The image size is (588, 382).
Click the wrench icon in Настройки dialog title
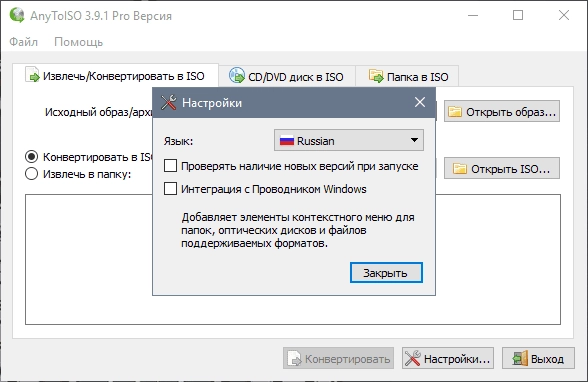[168, 102]
